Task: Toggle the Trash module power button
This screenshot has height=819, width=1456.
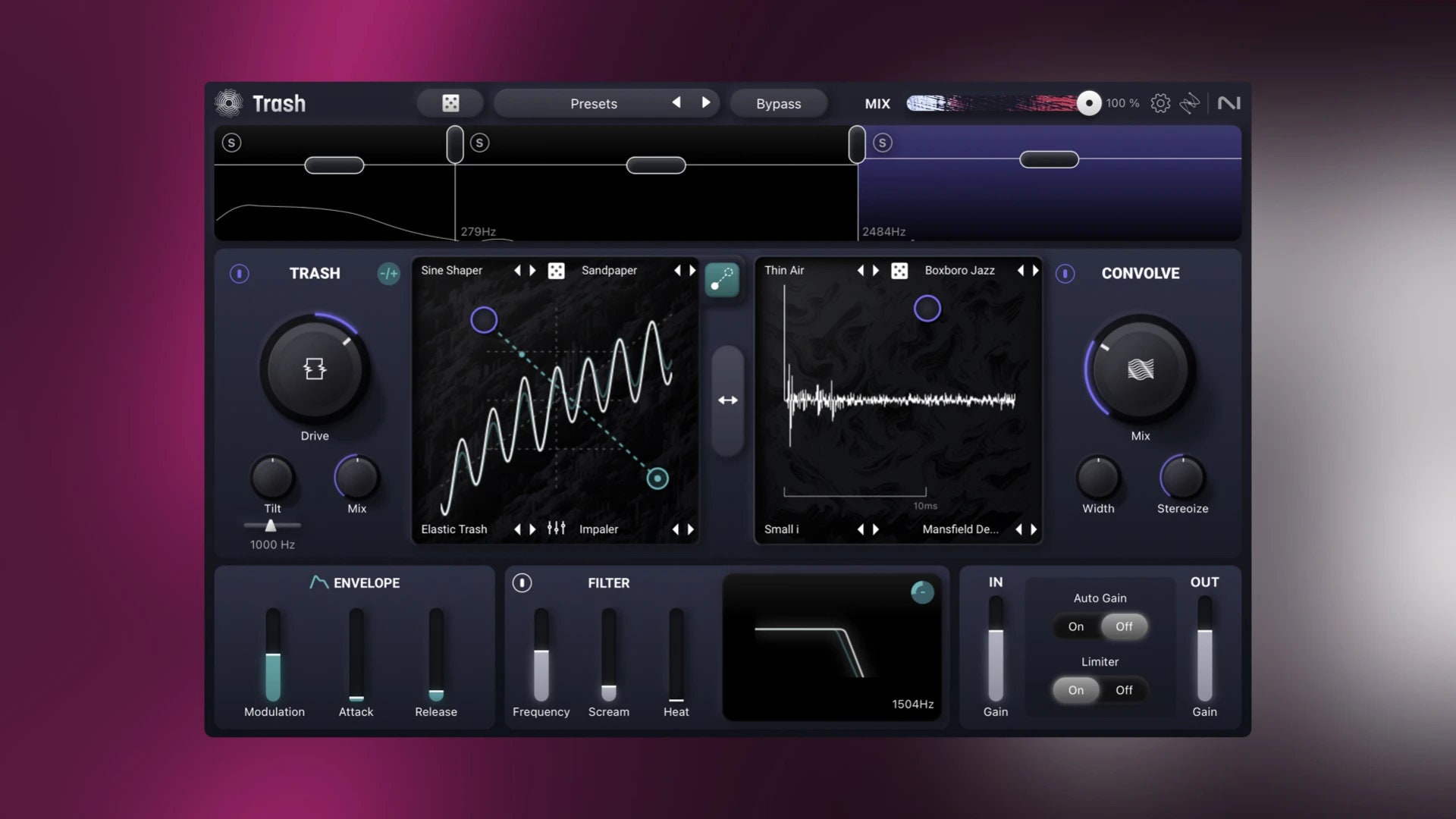Action: click(x=239, y=274)
